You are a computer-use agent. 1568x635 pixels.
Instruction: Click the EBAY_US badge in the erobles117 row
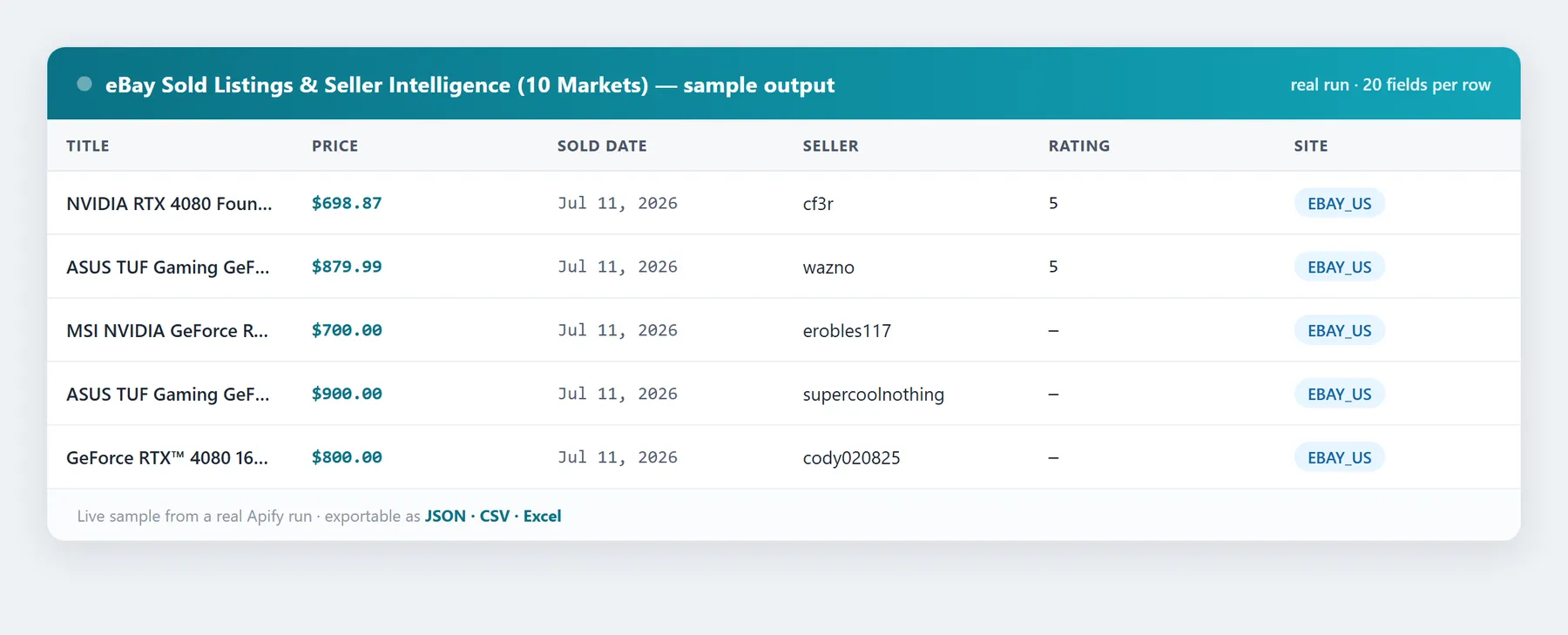click(x=1339, y=330)
